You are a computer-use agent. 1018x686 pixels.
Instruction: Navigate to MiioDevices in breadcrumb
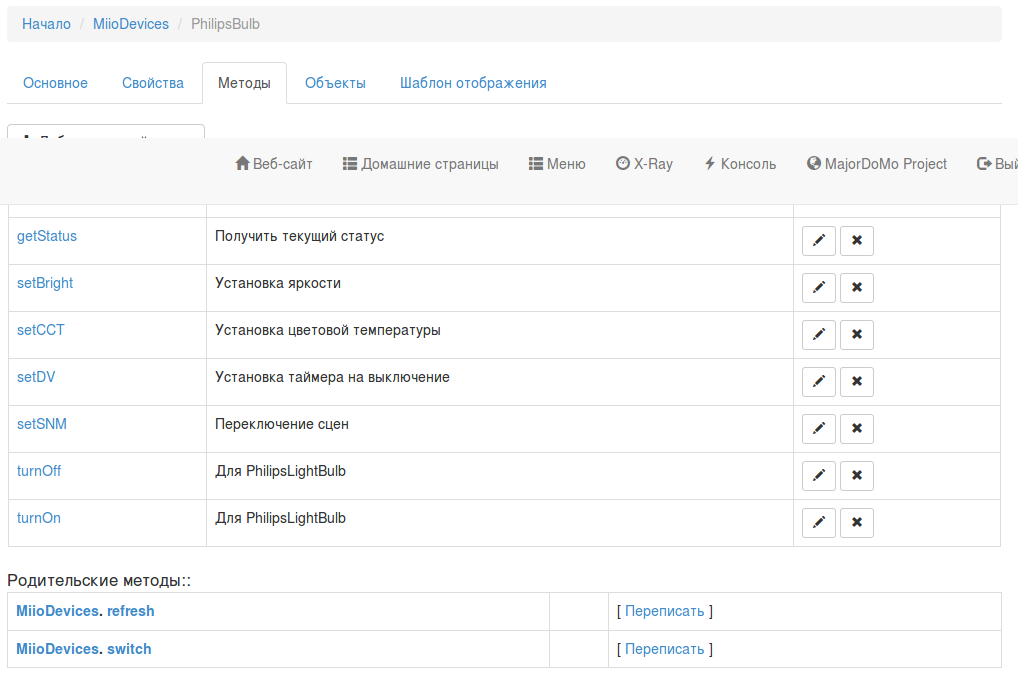click(x=131, y=24)
